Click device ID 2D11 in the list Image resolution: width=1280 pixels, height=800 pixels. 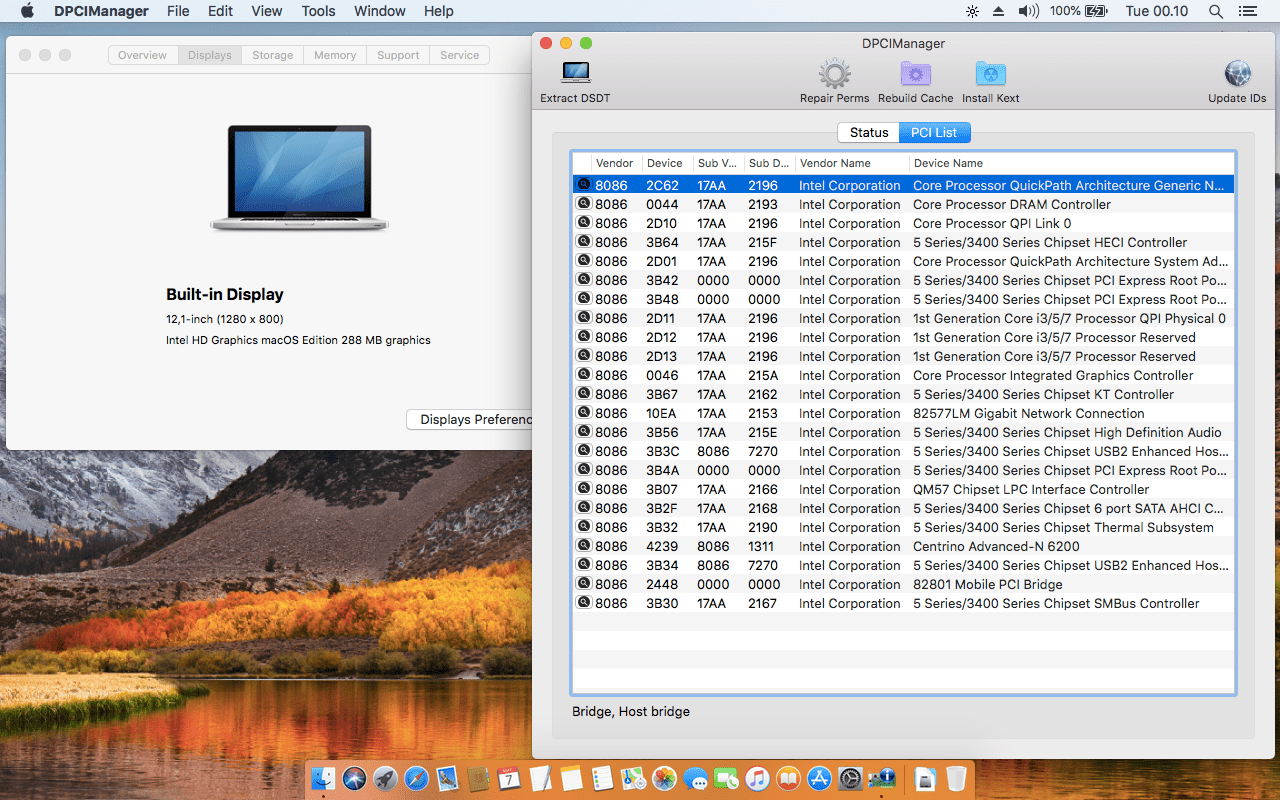click(x=662, y=318)
